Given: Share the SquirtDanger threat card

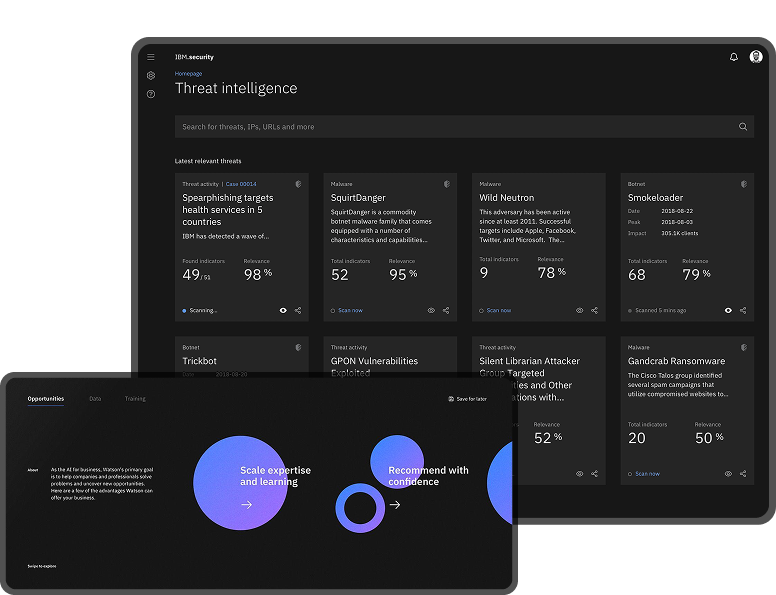Looking at the screenshot, I should pos(446,310).
